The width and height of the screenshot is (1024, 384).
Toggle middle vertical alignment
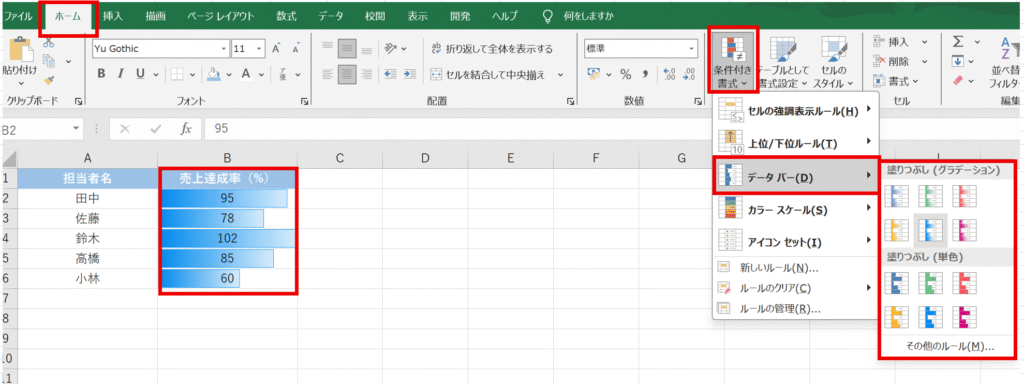pyautogui.click(x=347, y=48)
